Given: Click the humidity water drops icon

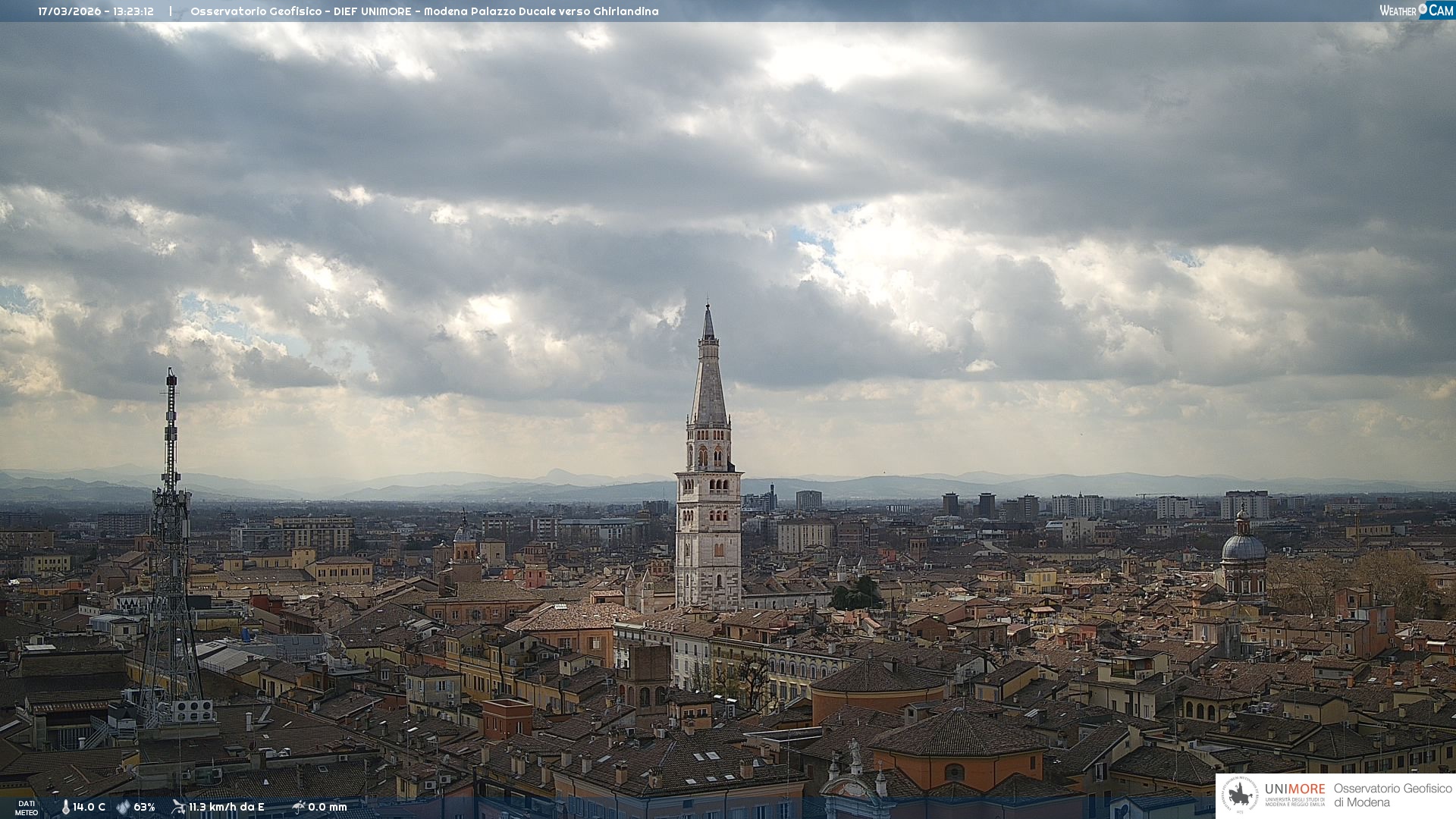Looking at the screenshot, I should tap(123, 808).
